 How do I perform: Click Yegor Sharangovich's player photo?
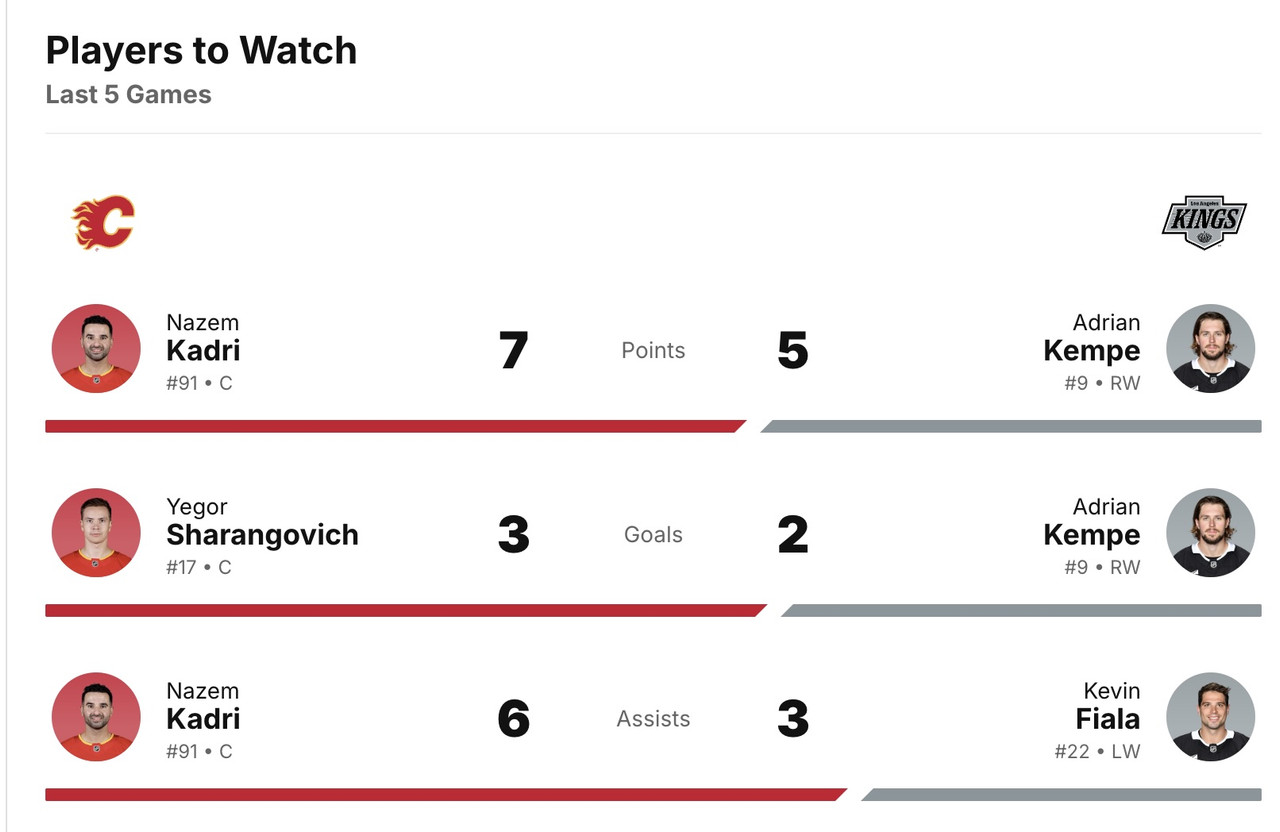tap(96, 533)
